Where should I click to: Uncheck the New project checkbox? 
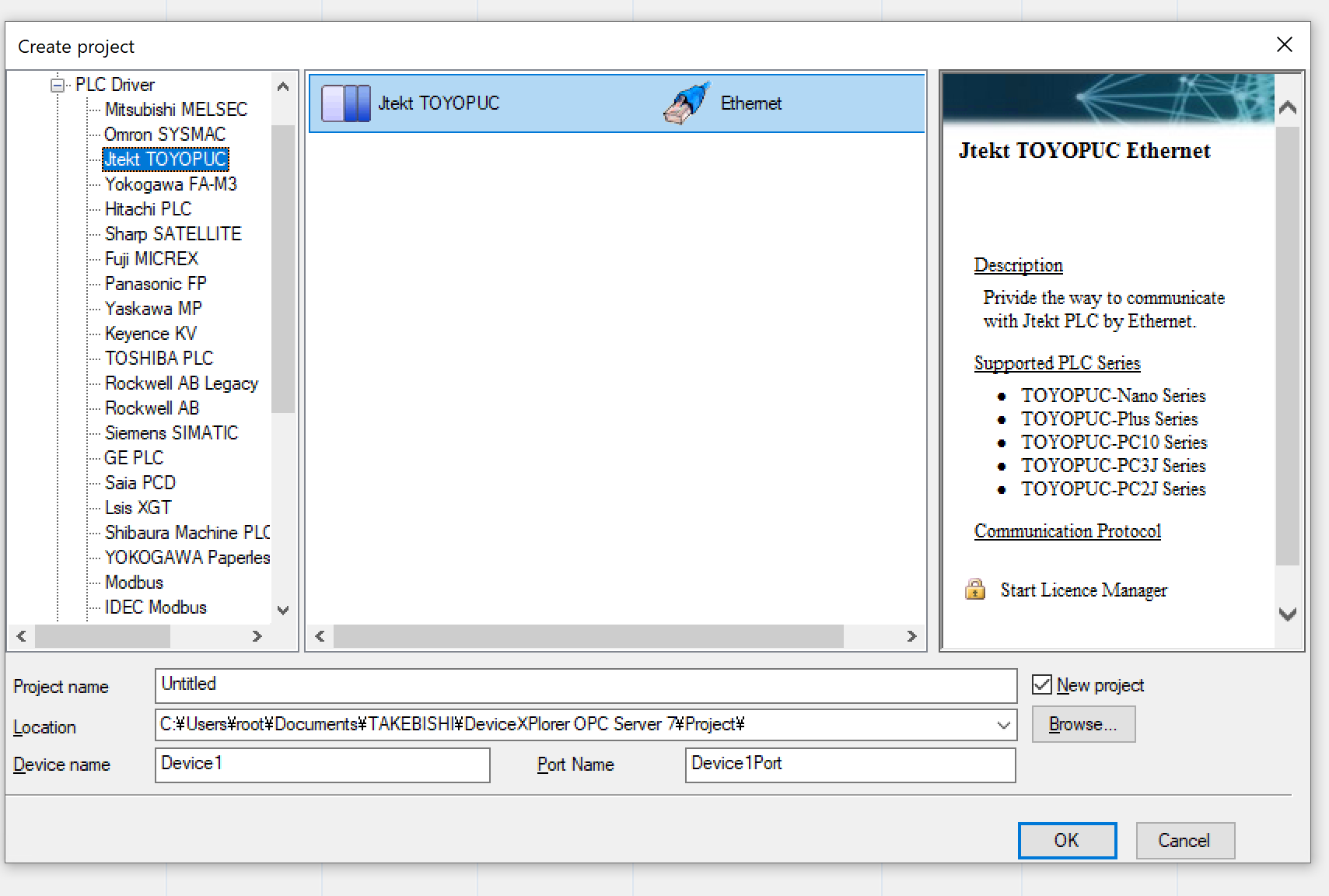(1042, 684)
